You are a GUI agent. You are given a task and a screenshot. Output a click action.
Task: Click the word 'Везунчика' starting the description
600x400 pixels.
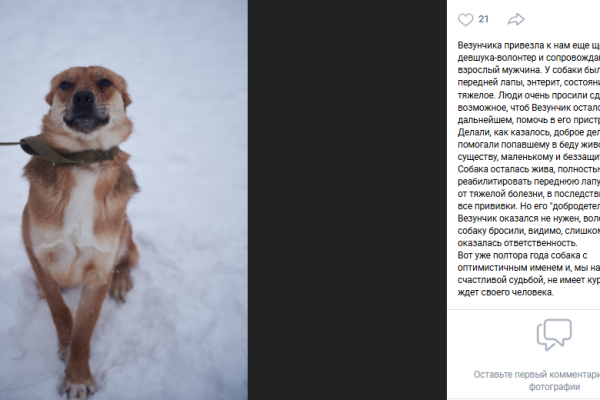[x=479, y=45]
